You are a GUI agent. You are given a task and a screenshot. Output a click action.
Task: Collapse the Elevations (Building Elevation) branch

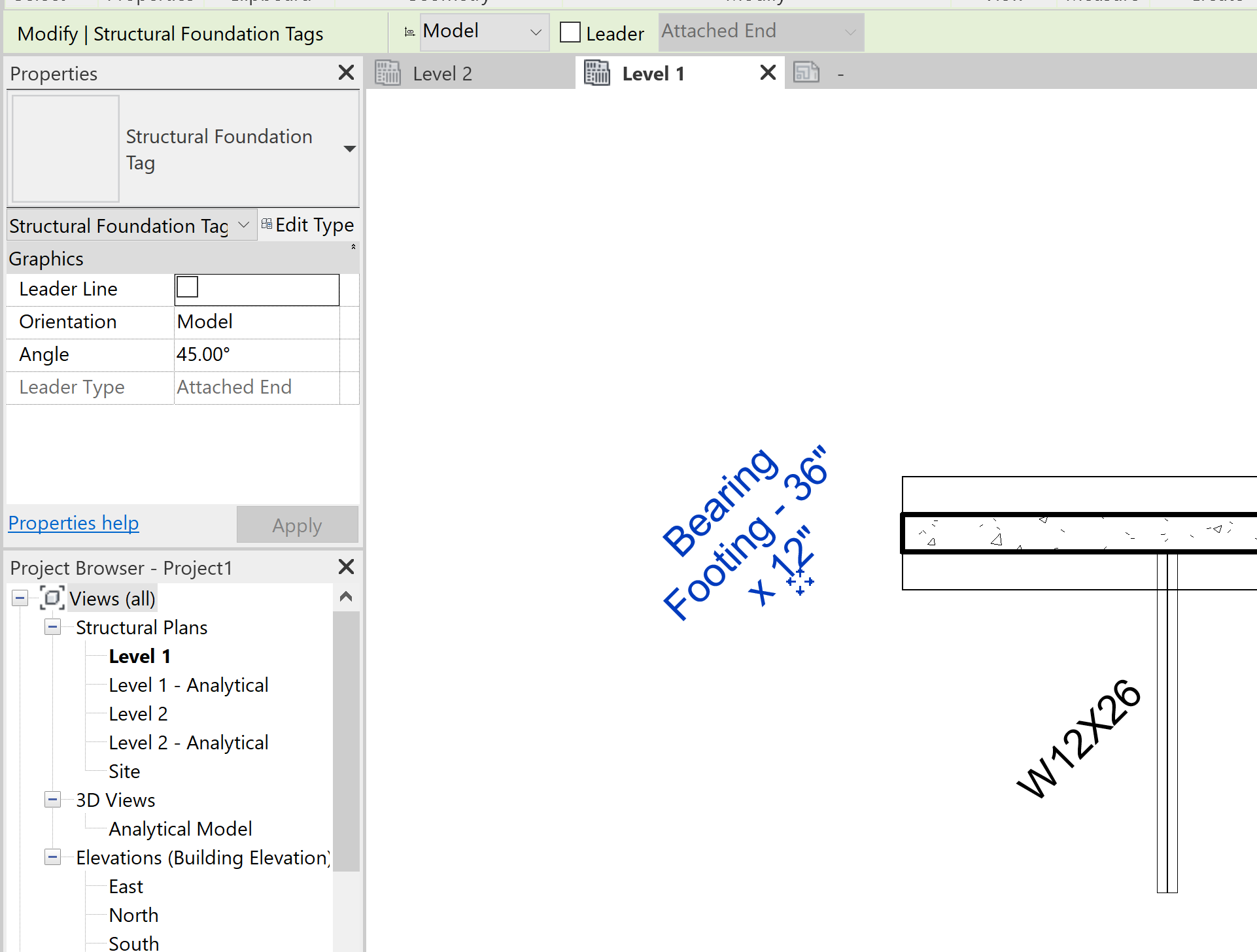coord(52,857)
